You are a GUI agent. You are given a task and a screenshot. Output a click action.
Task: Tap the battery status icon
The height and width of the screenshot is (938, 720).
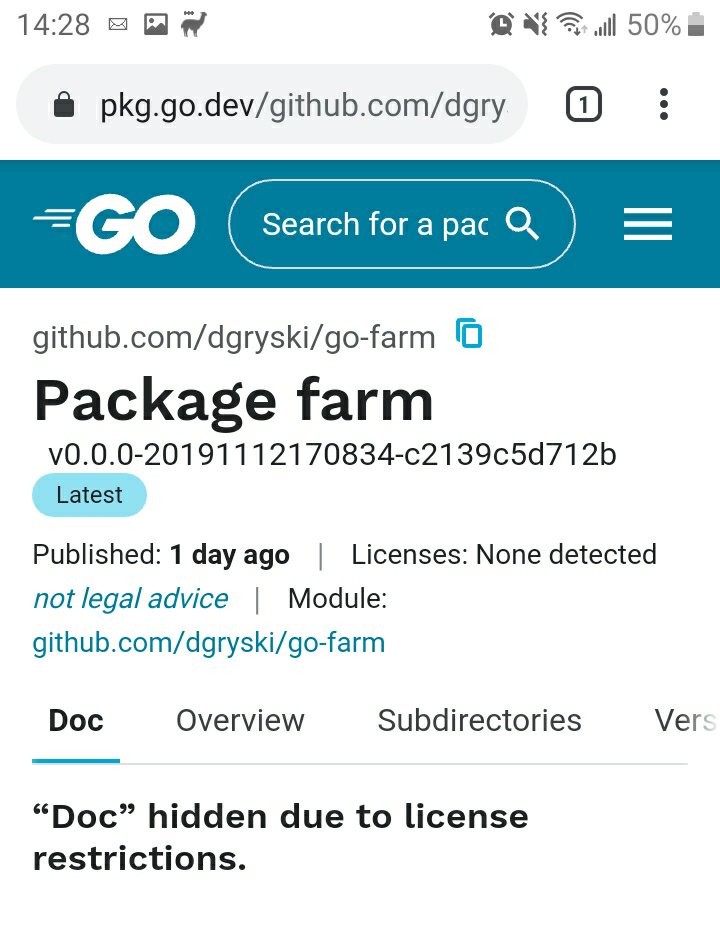tap(697, 25)
